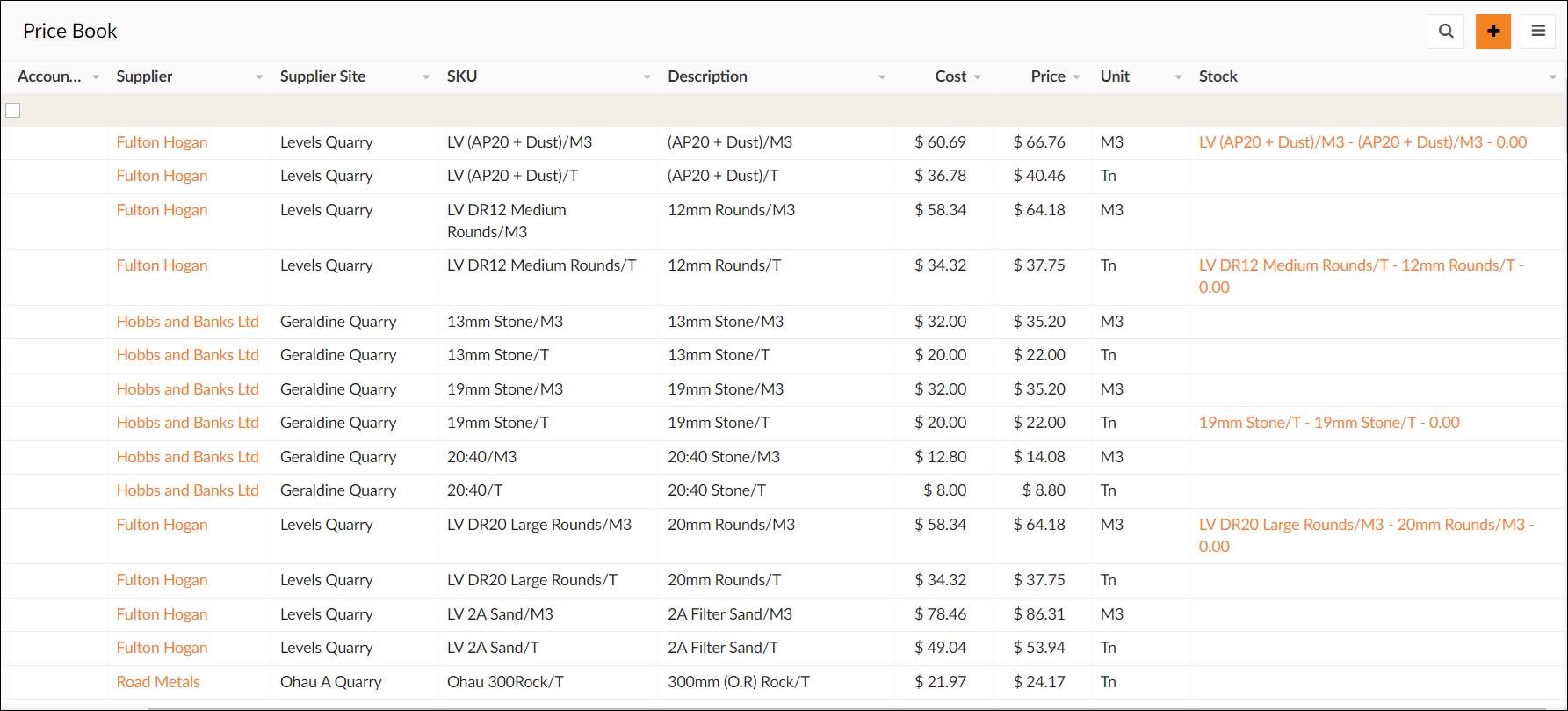The image size is (1568, 711).
Task: Open Fulton Hogan link for LV (AP20 + Dust)/T
Action: pos(162,176)
